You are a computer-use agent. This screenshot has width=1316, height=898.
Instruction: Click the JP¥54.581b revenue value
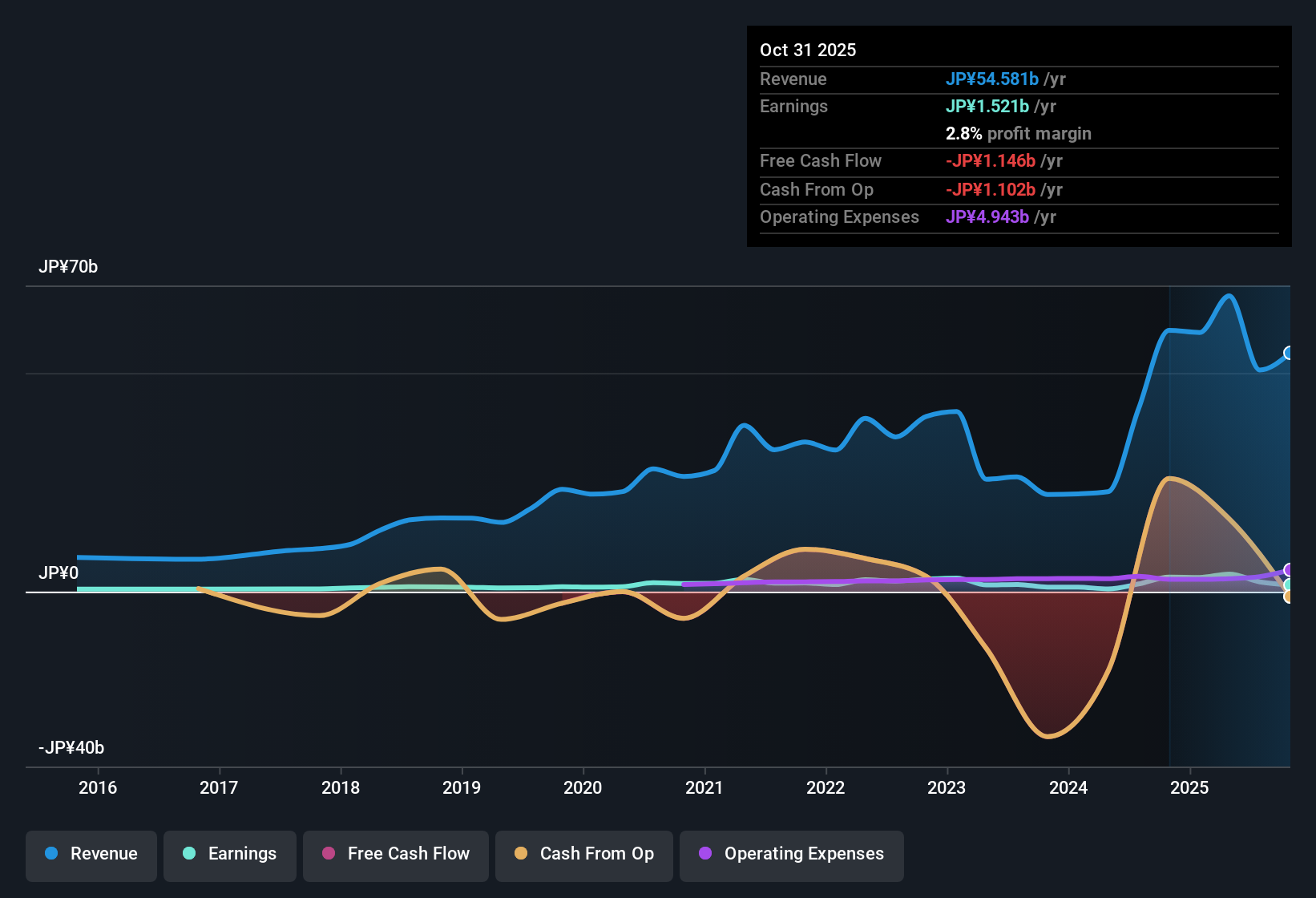(x=992, y=79)
